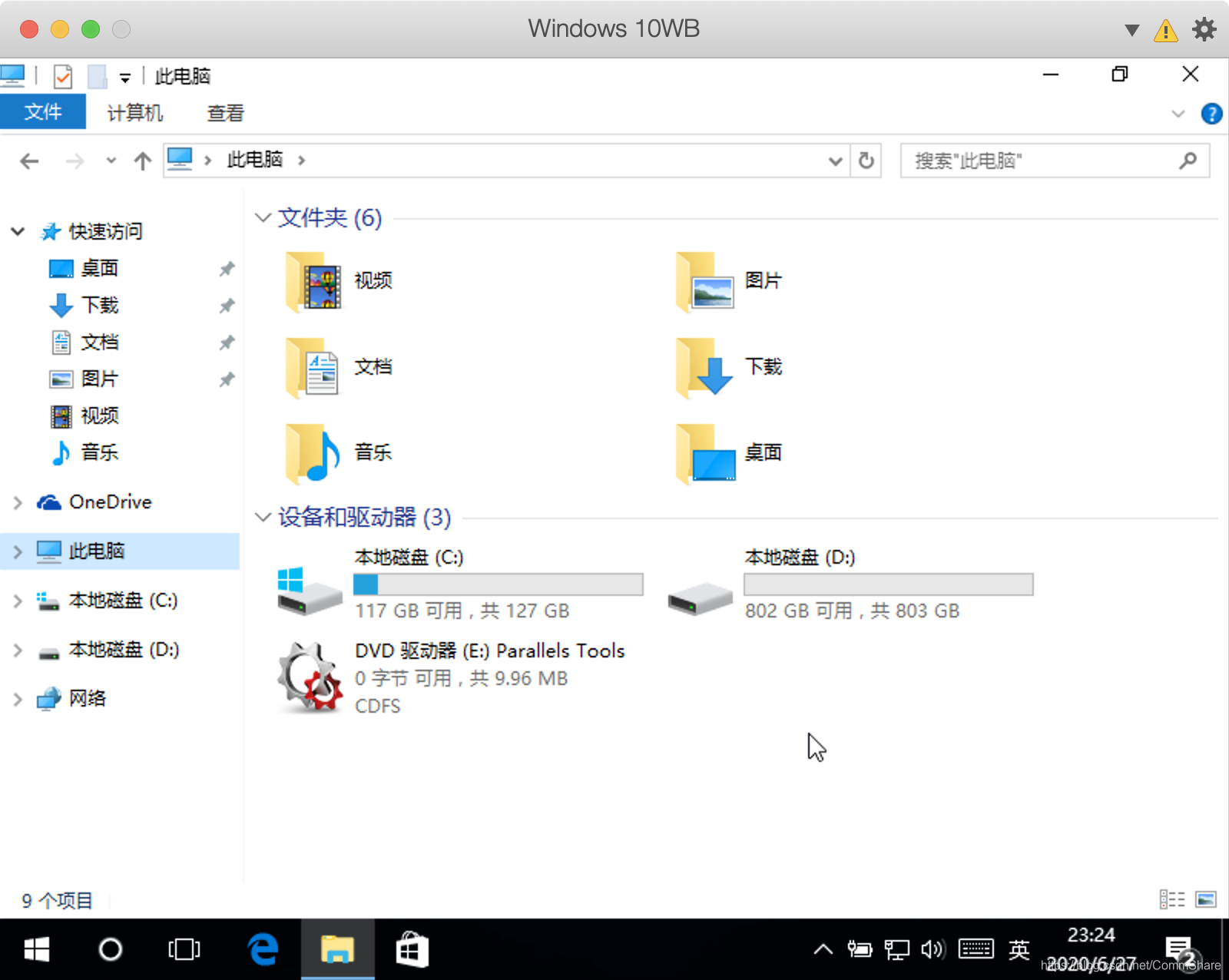
Task: Collapse the 快速访问 tree node
Action: pyautogui.click(x=18, y=231)
